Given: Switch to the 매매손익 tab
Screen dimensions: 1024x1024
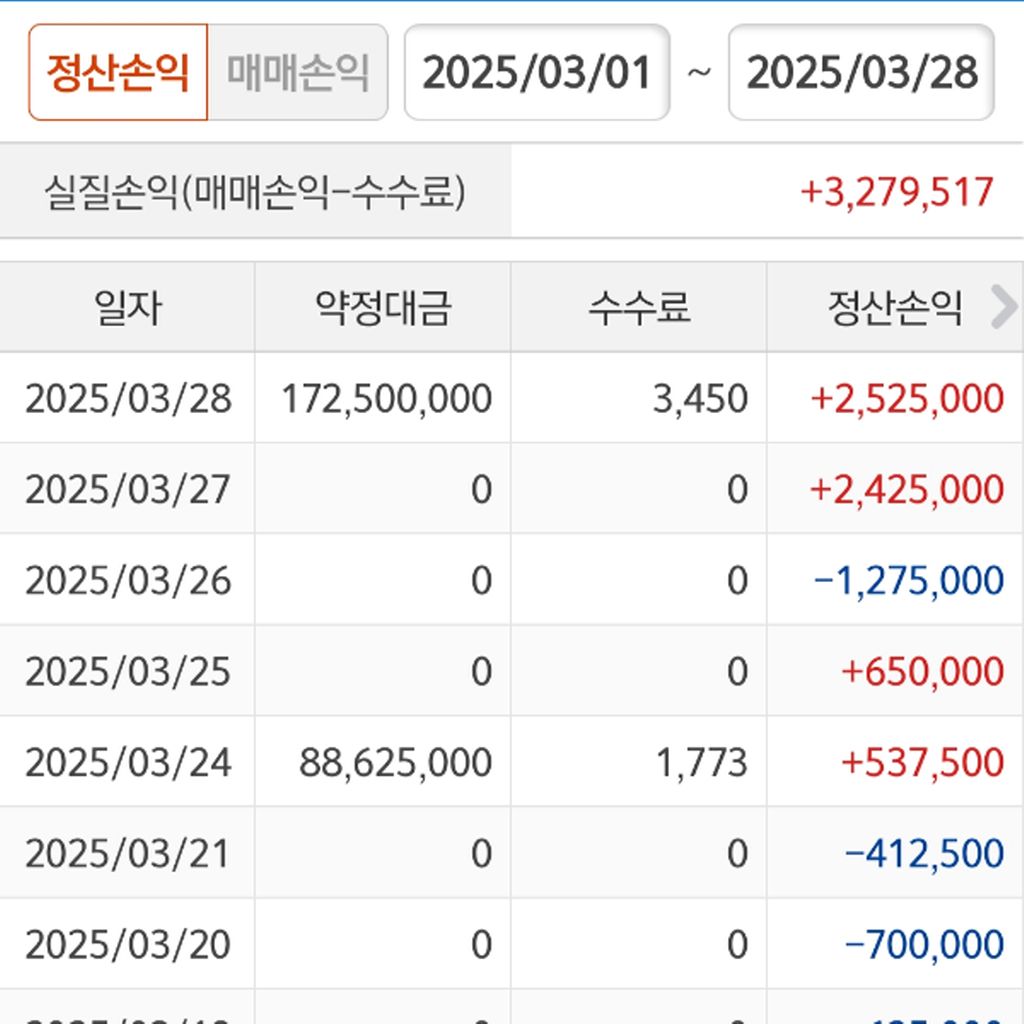Looking at the screenshot, I should pos(297,73).
